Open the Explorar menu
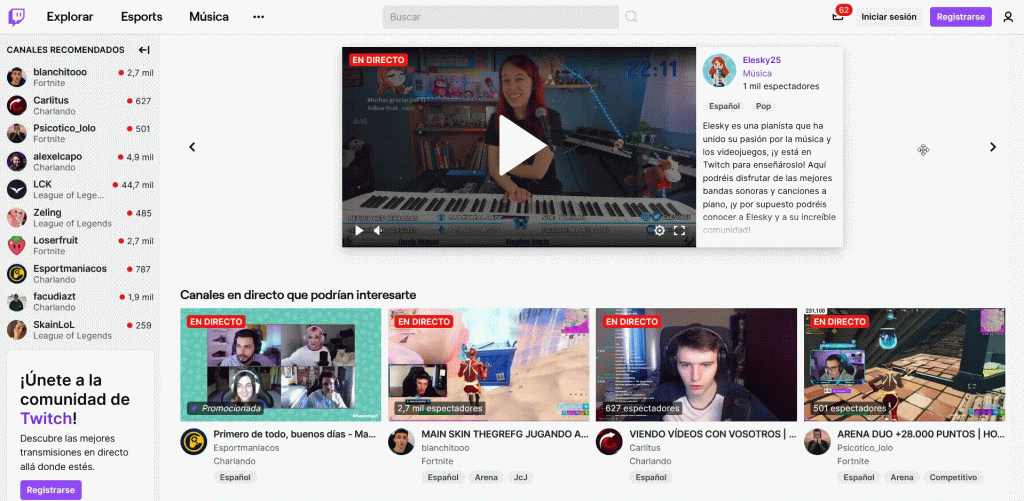The width and height of the screenshot is (1024, 501). tap(70, 17)
